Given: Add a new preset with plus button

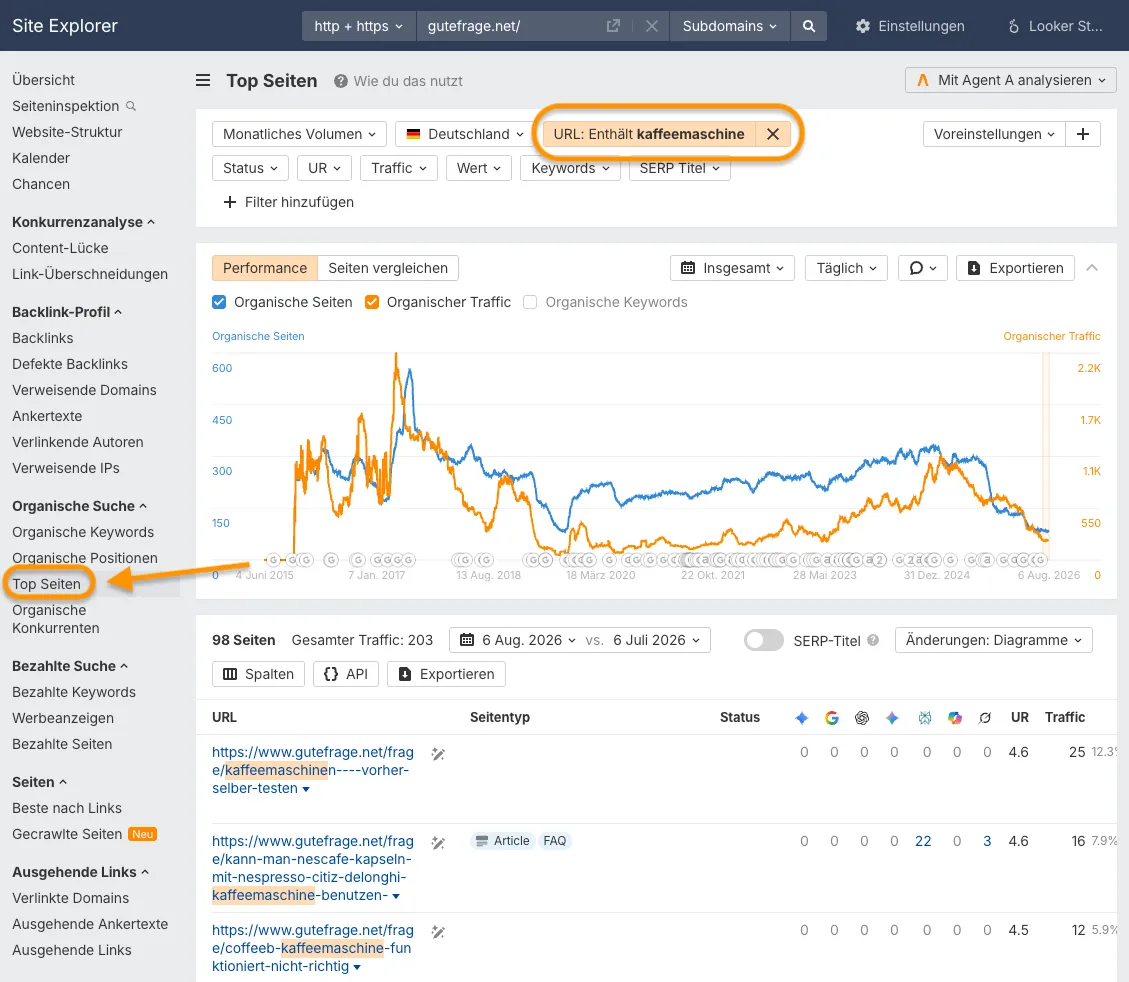Looking at the screenshot, I should pyautogui.click(x=1082, y=134).
